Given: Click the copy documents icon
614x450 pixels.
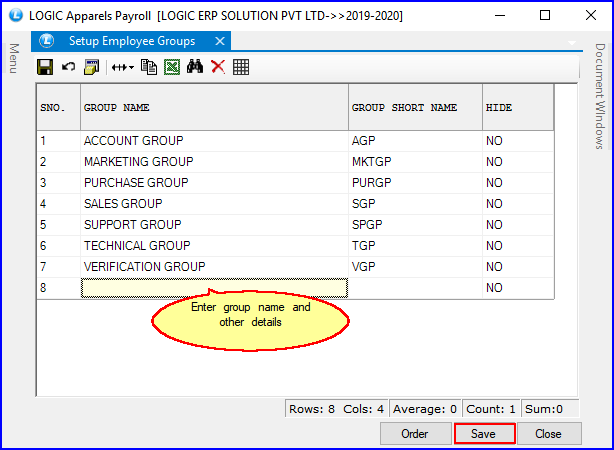Looking at the screenshot, I should coord(149,67).
